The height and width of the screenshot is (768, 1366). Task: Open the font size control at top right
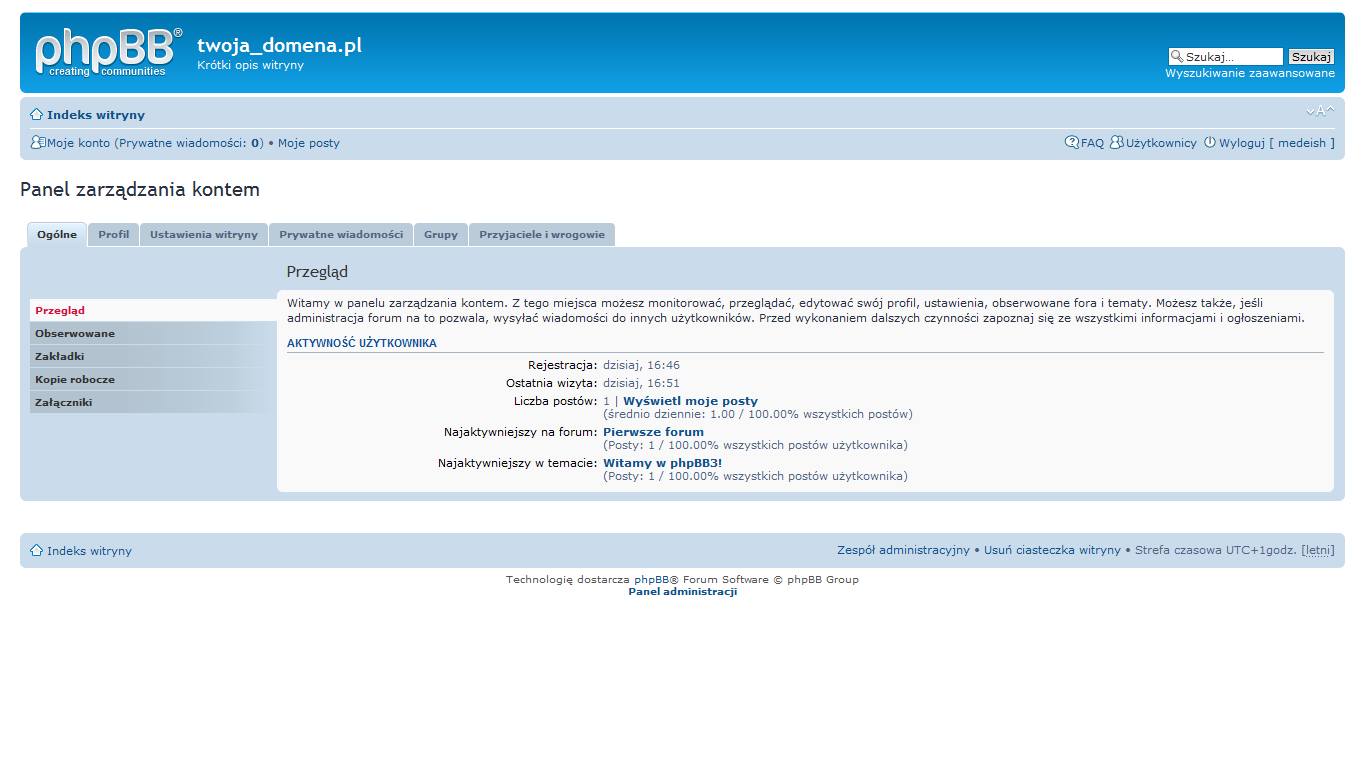1320,111
